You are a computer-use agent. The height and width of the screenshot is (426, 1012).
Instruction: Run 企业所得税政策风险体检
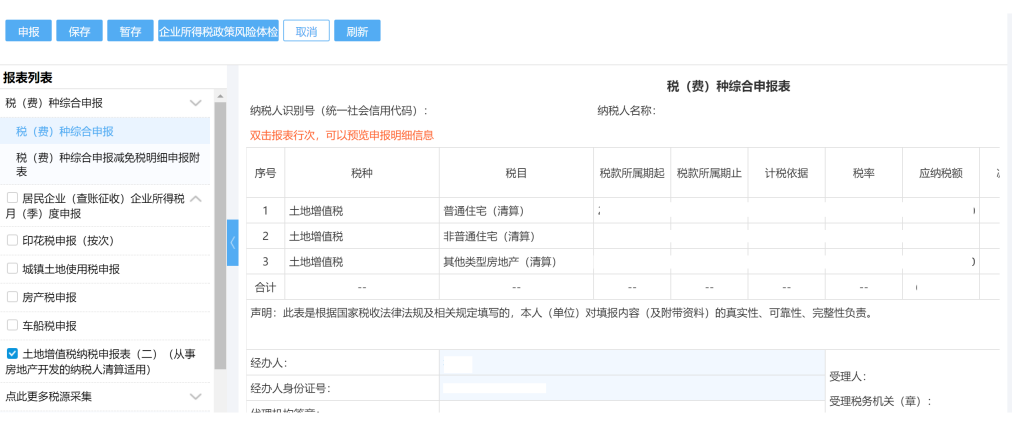click(218, 31)
